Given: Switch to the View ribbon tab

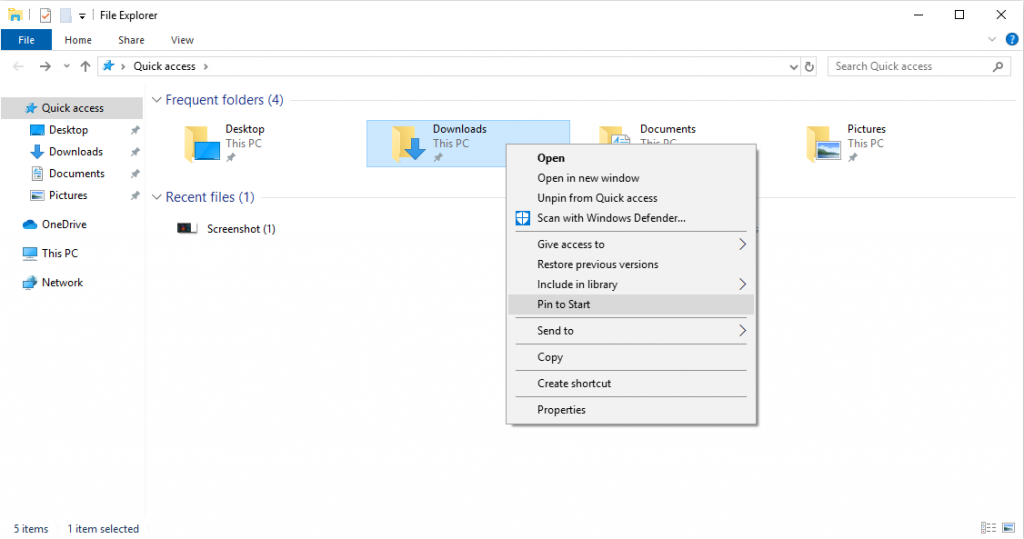Looking at the screenshot, I should pyautogui.click(x=182, y=40).
